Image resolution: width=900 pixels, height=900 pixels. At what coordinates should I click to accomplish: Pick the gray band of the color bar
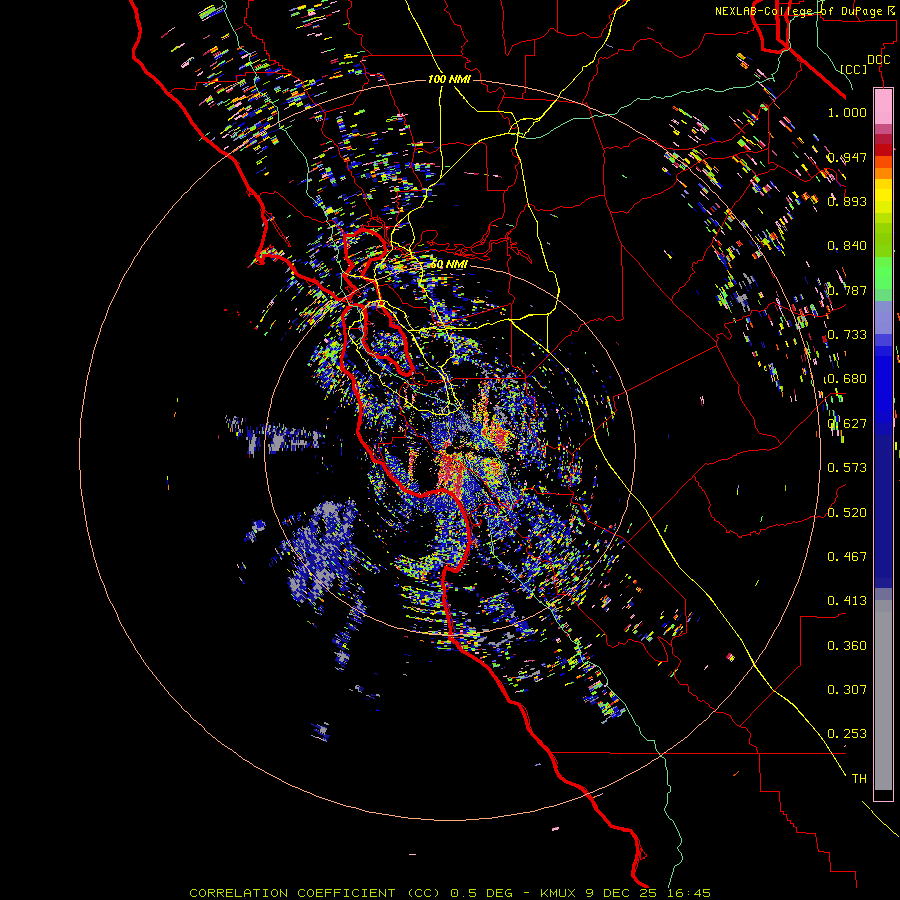pyautogui.click(x=883, y=695)
